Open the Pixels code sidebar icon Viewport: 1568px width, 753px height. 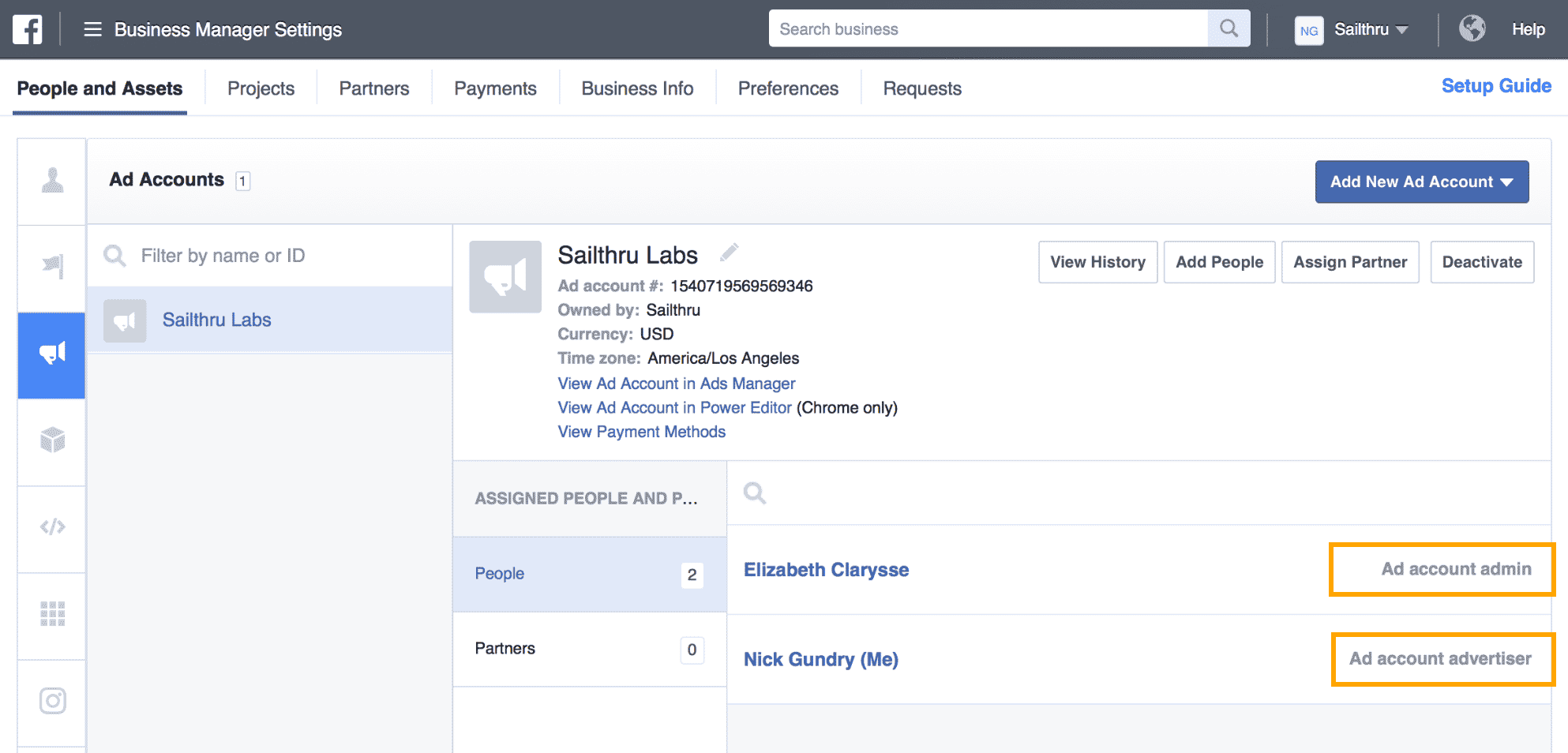(52, 526)
